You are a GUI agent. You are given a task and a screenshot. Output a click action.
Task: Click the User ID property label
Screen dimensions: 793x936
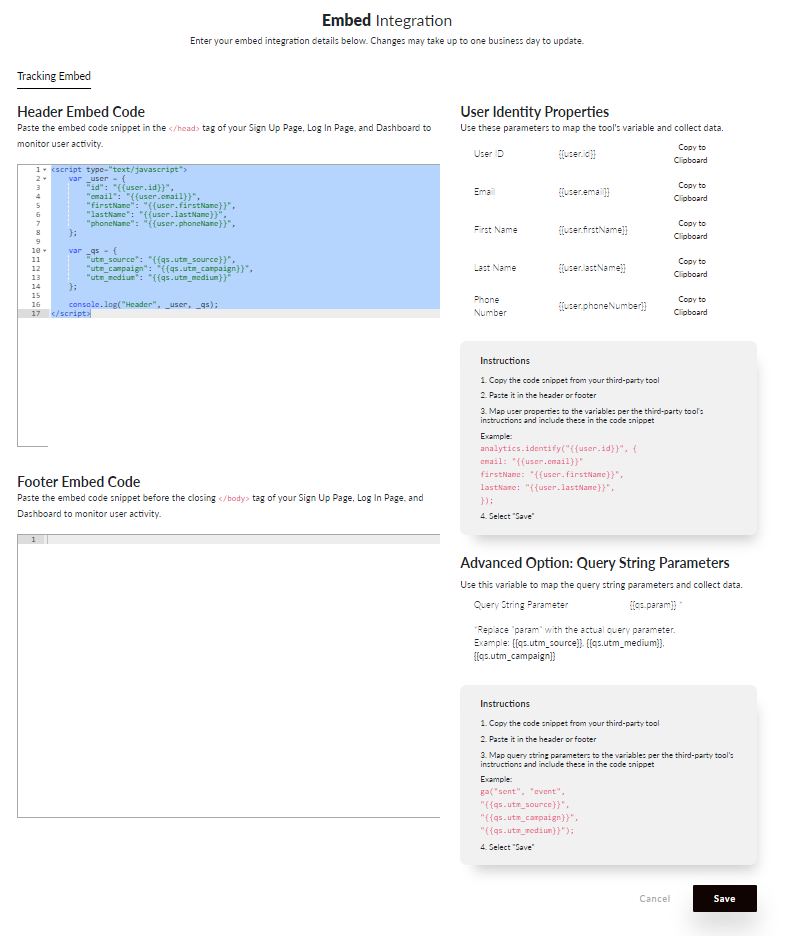tap(489, 153)
